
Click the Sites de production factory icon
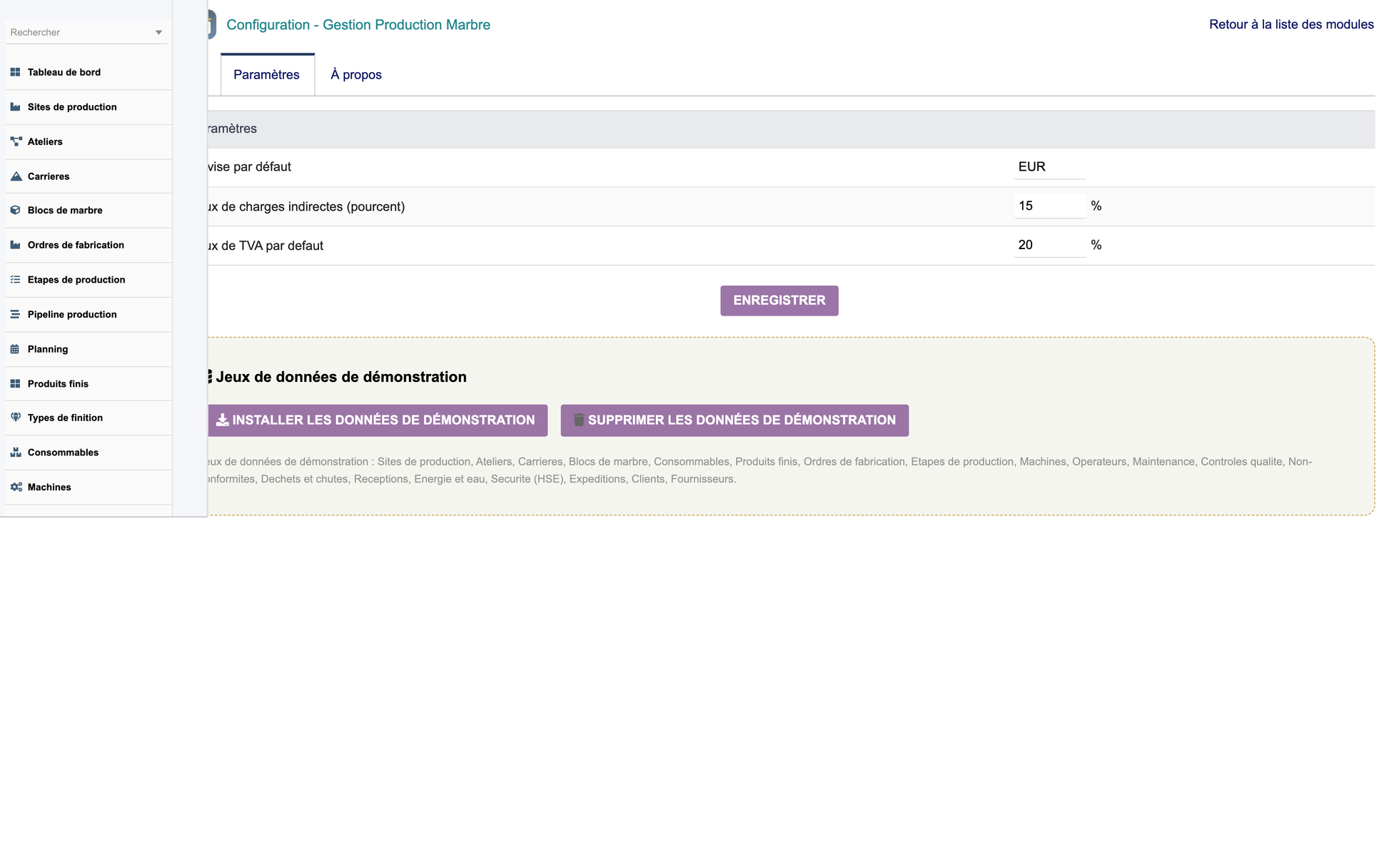[x=15, y=107]
